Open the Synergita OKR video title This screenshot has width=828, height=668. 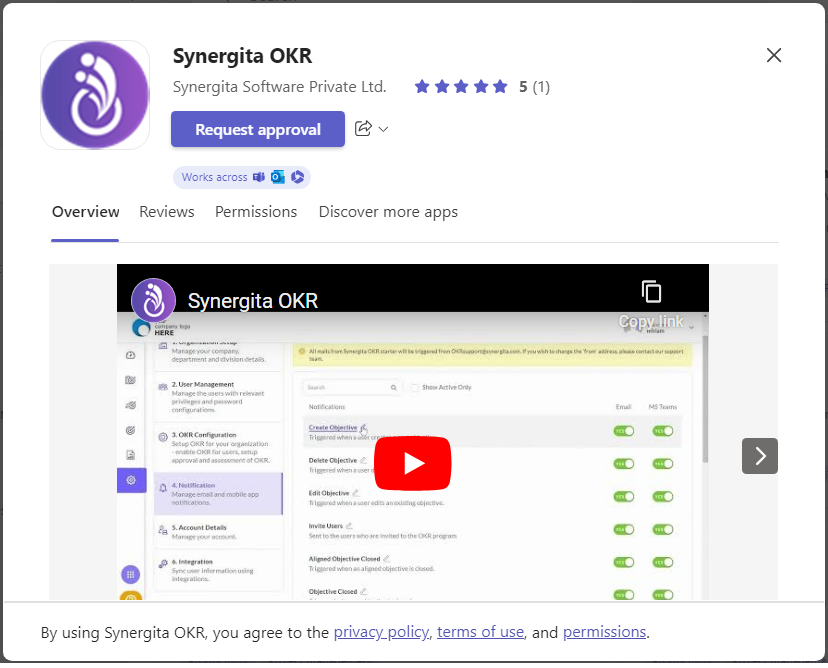253,301
